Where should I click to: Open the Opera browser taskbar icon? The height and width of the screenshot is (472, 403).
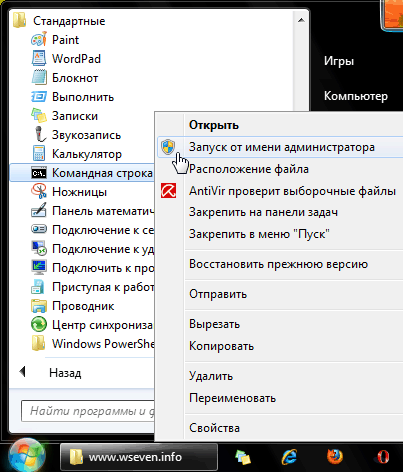pos(383,457)
